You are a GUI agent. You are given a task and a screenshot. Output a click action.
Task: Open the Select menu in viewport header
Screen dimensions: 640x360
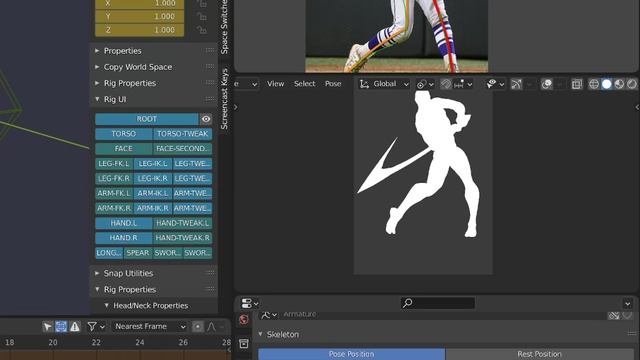[x=304, y=84]
